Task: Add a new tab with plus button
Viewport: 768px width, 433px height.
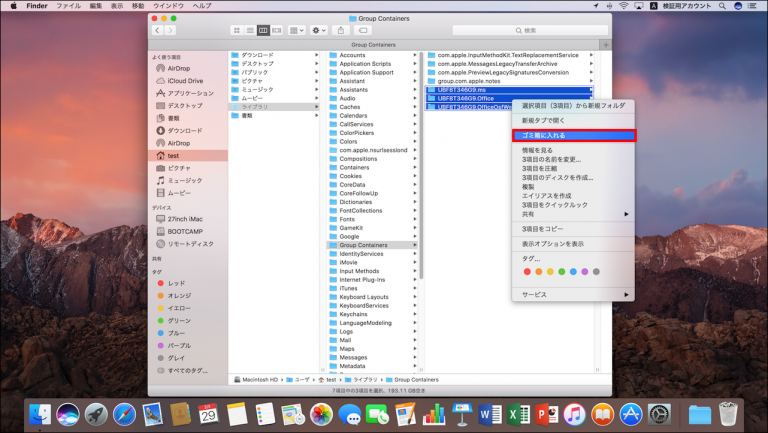Action: (606, 45)
